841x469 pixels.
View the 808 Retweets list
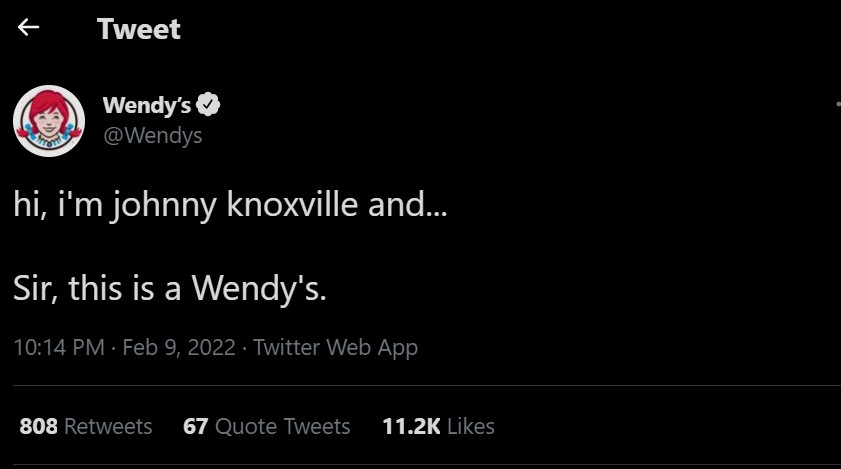point(86,426)
